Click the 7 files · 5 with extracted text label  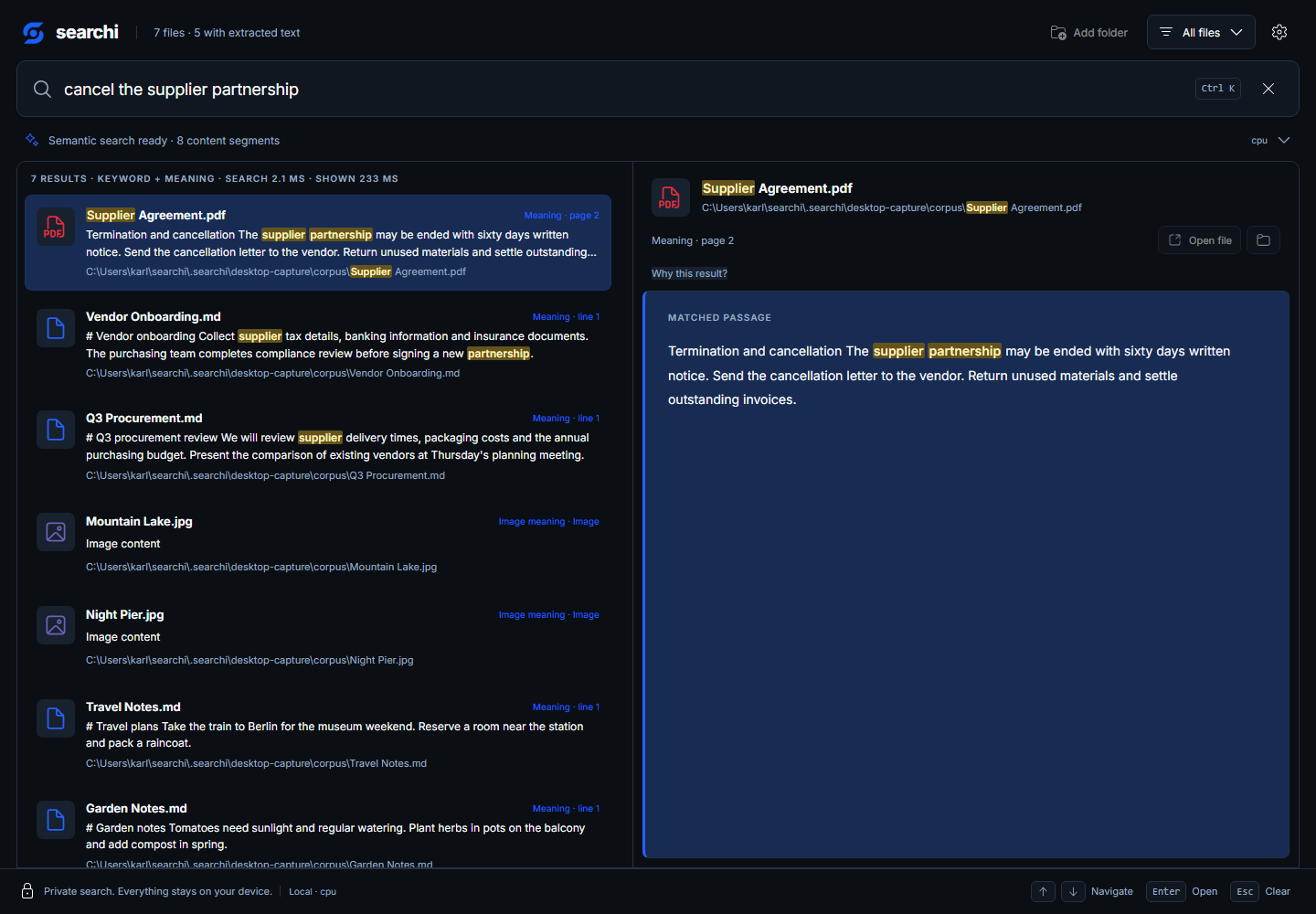click(227, 33)
